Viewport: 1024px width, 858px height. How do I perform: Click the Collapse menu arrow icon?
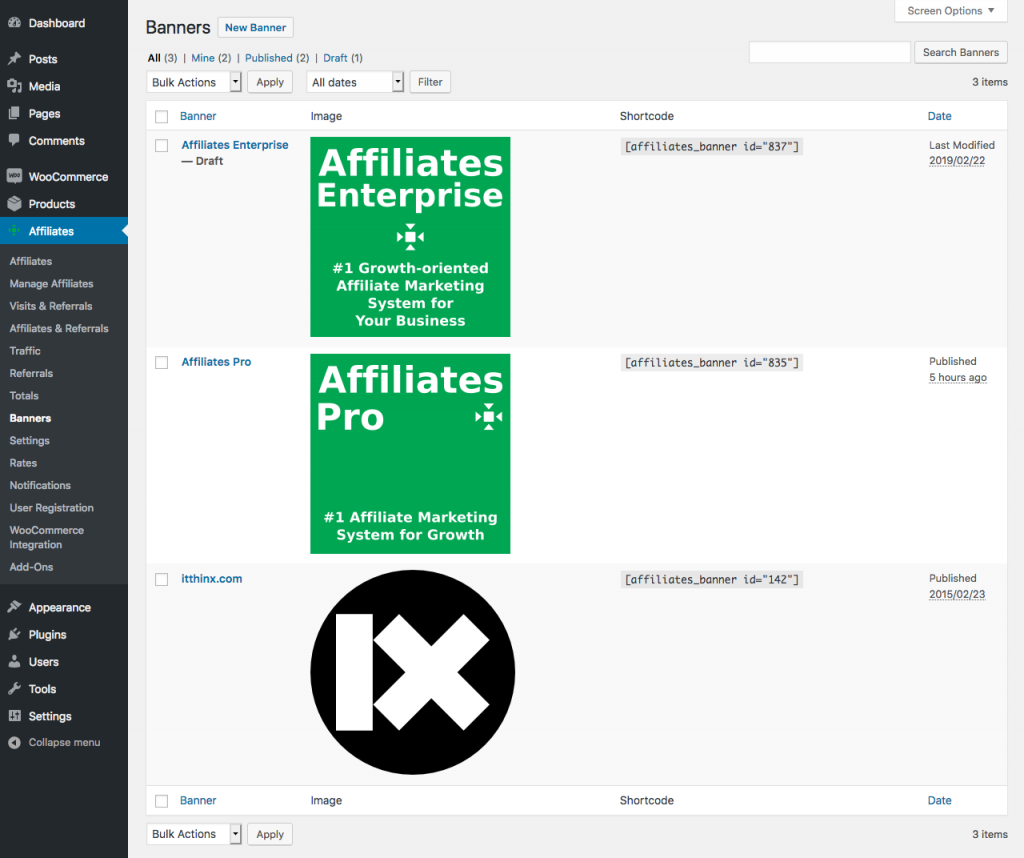[14, 742]
